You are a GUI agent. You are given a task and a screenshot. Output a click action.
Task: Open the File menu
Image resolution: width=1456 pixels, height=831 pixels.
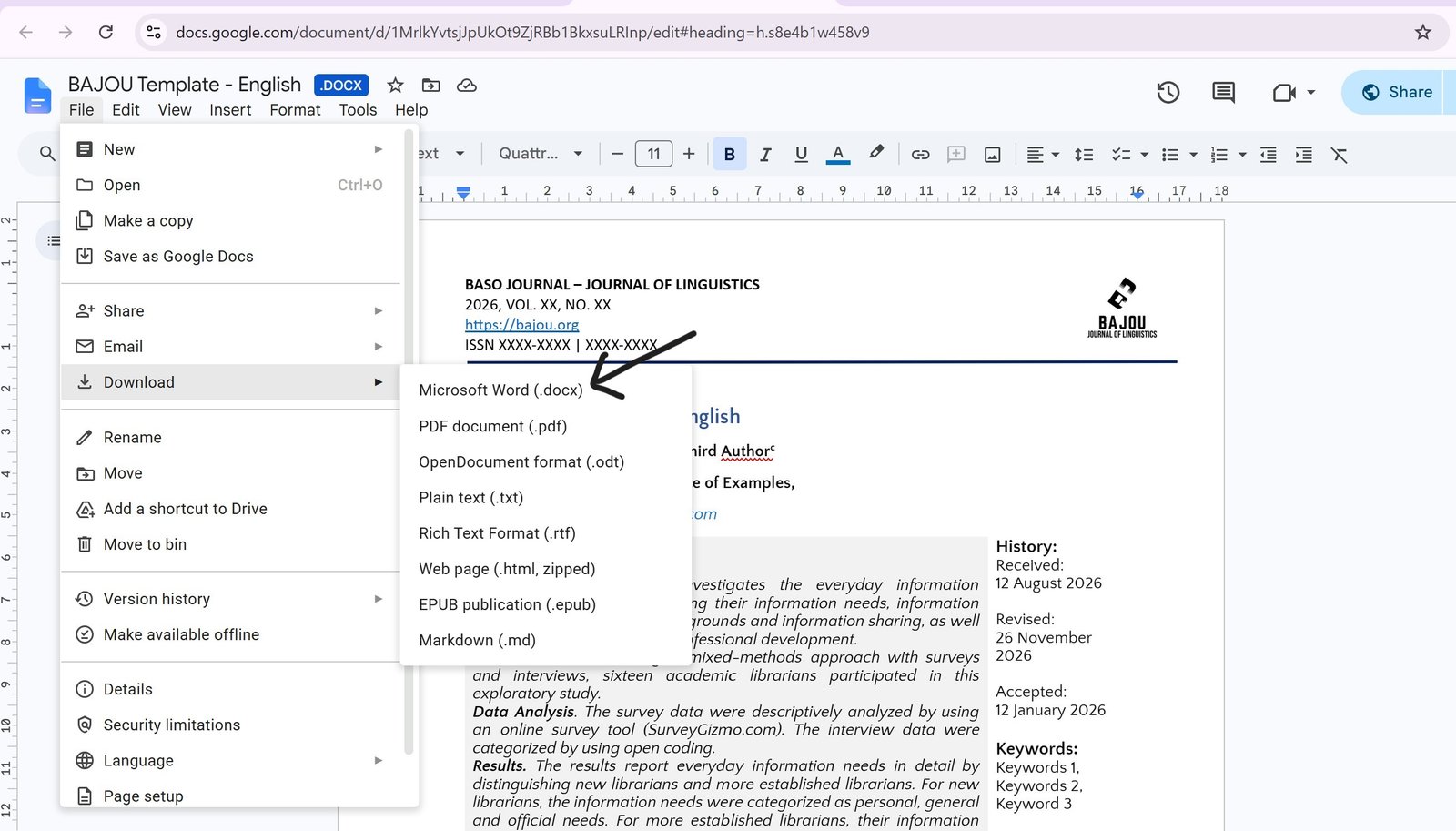coord(81,110)
